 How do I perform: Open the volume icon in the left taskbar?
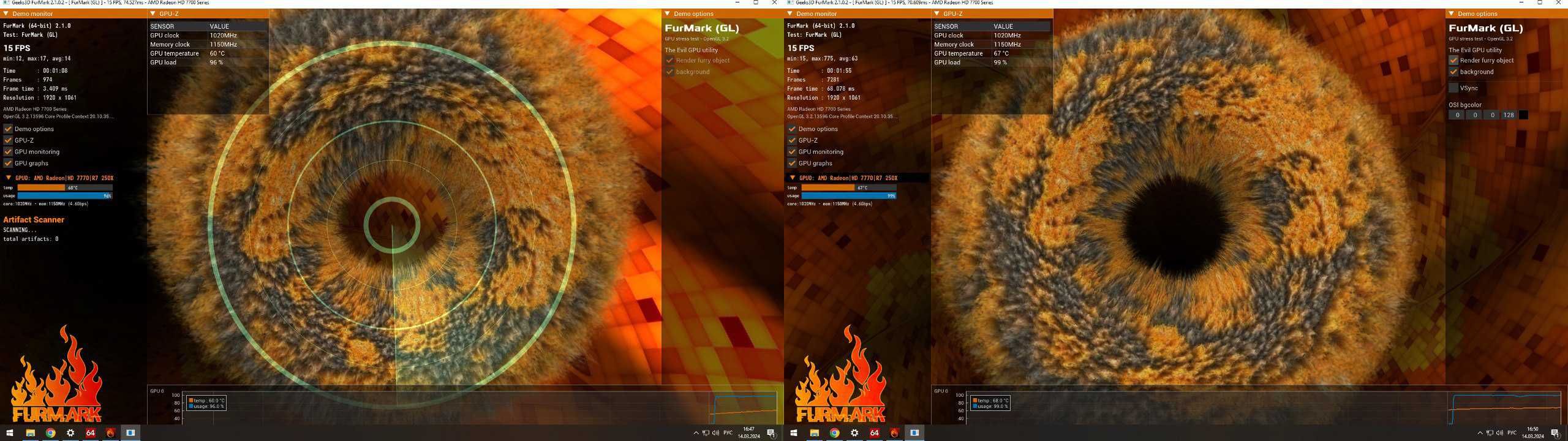click(x=715, y=433)
